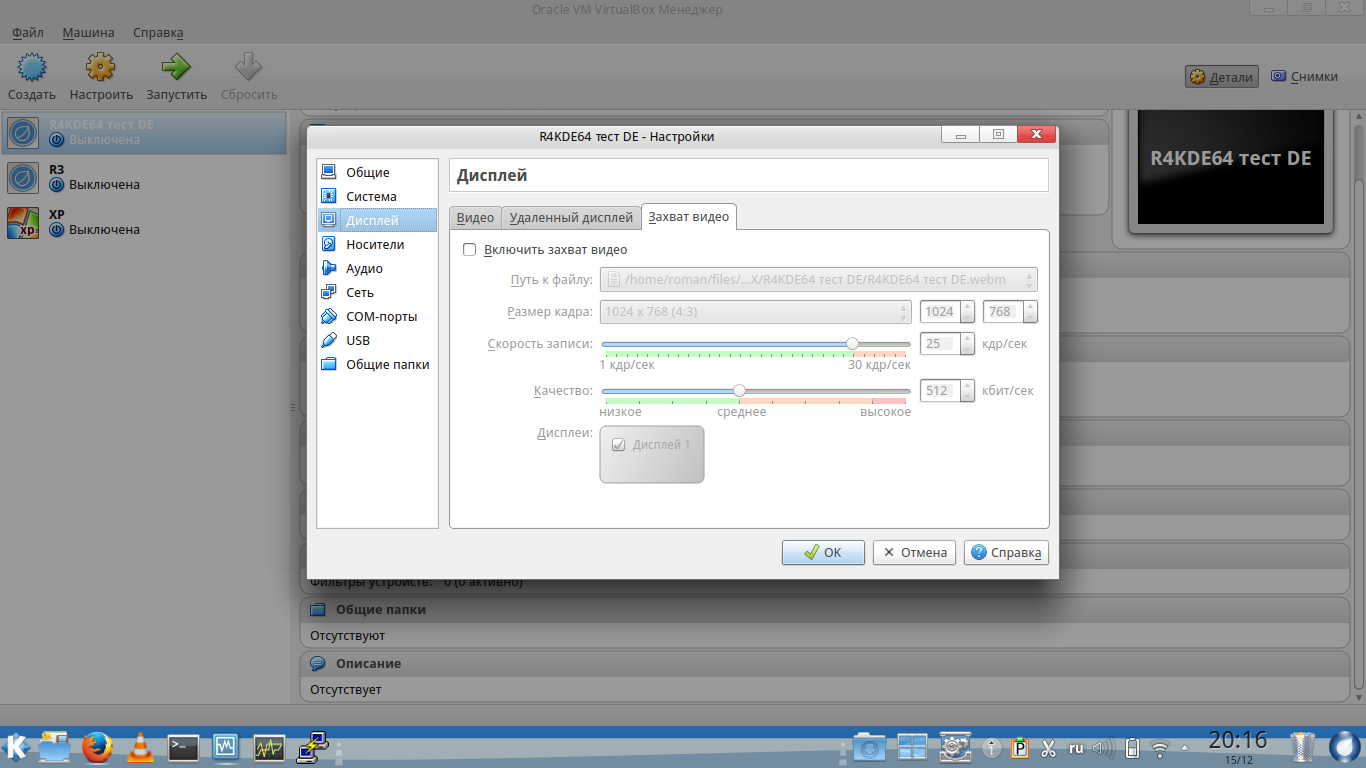The width and height of the screenshot is (1366, 768).
Task: Open the COM-порты settings category
Action: click(x=377, y=316)
